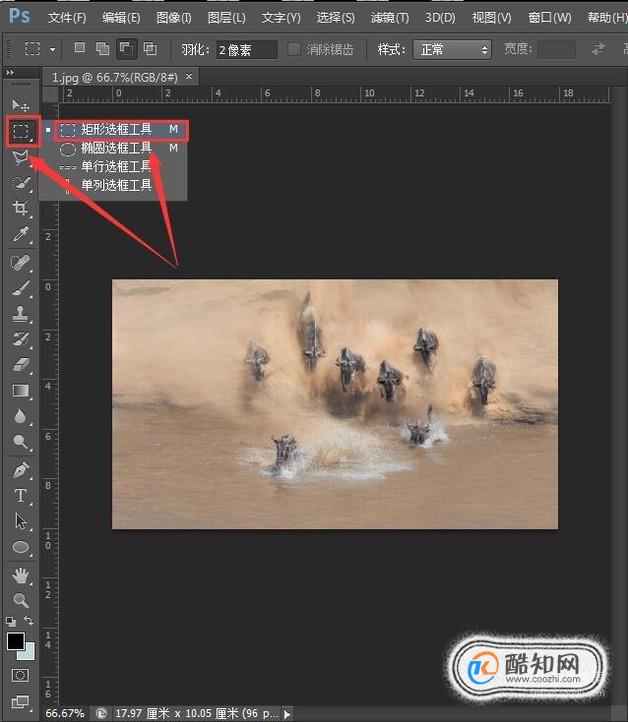Select the Gradient tool

[x=21, y=391]
